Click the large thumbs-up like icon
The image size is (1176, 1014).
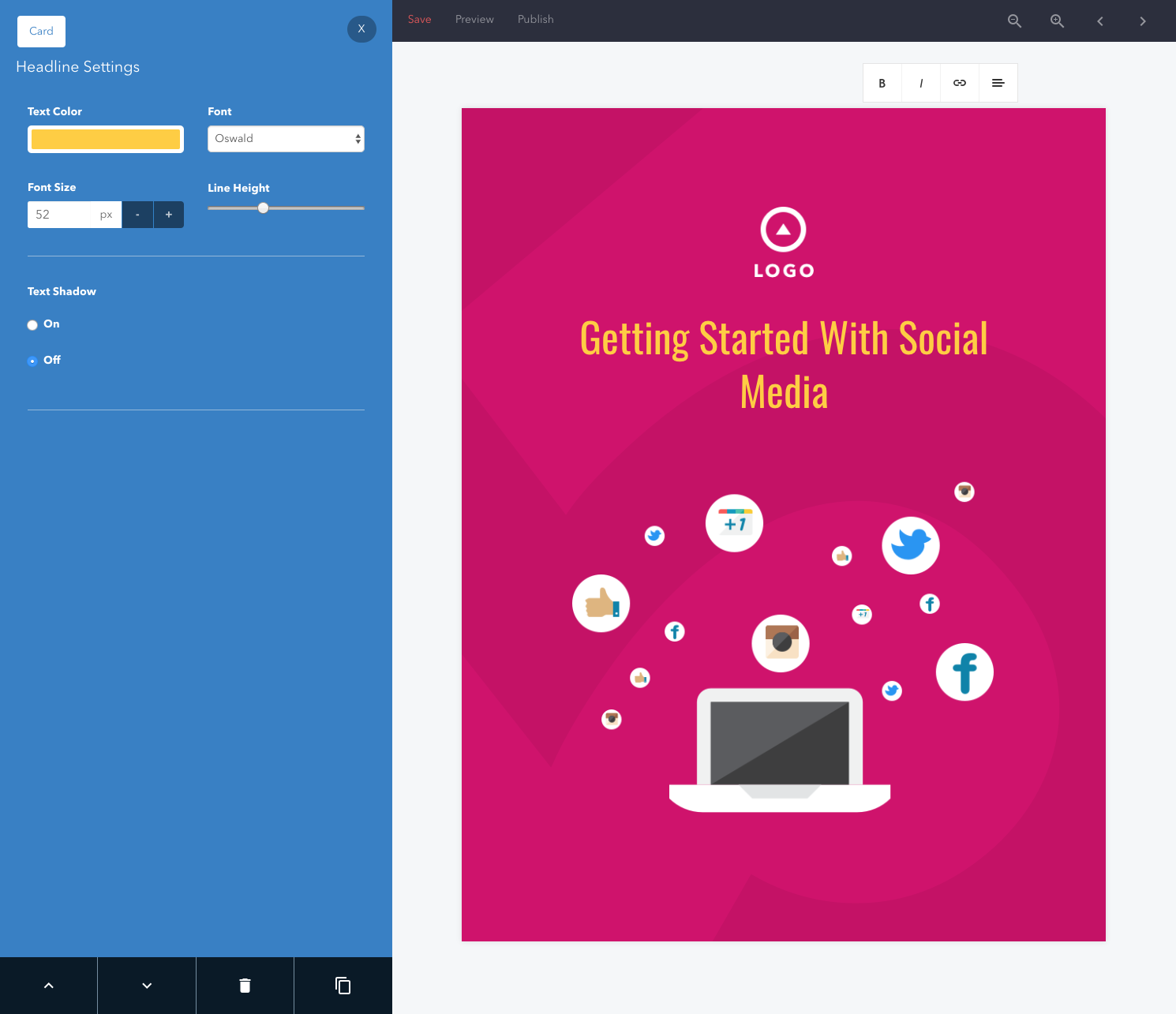coord(601,604)
